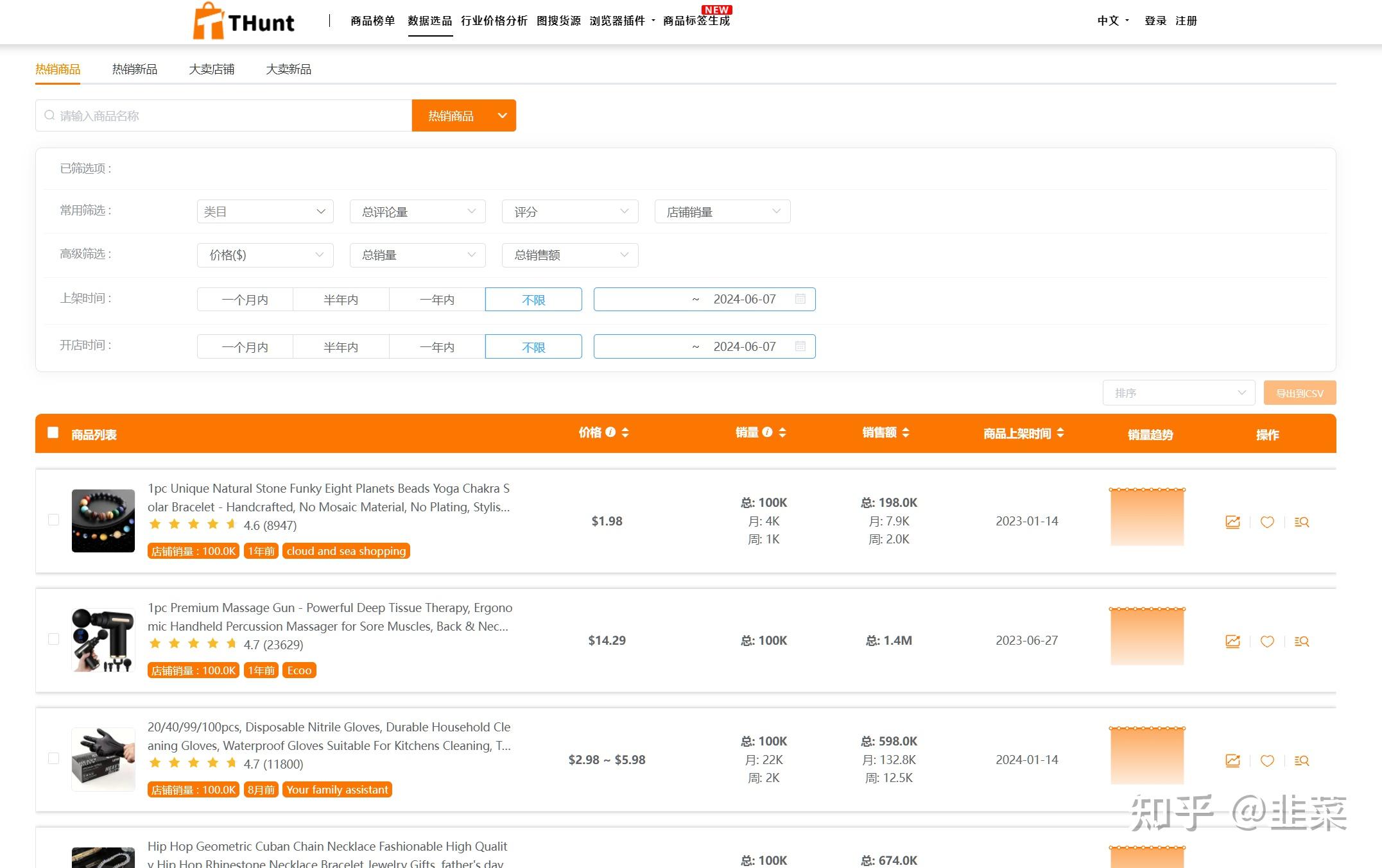Switch to the 大卖店铺 tab
The image size is (1382, 868).
212,69
